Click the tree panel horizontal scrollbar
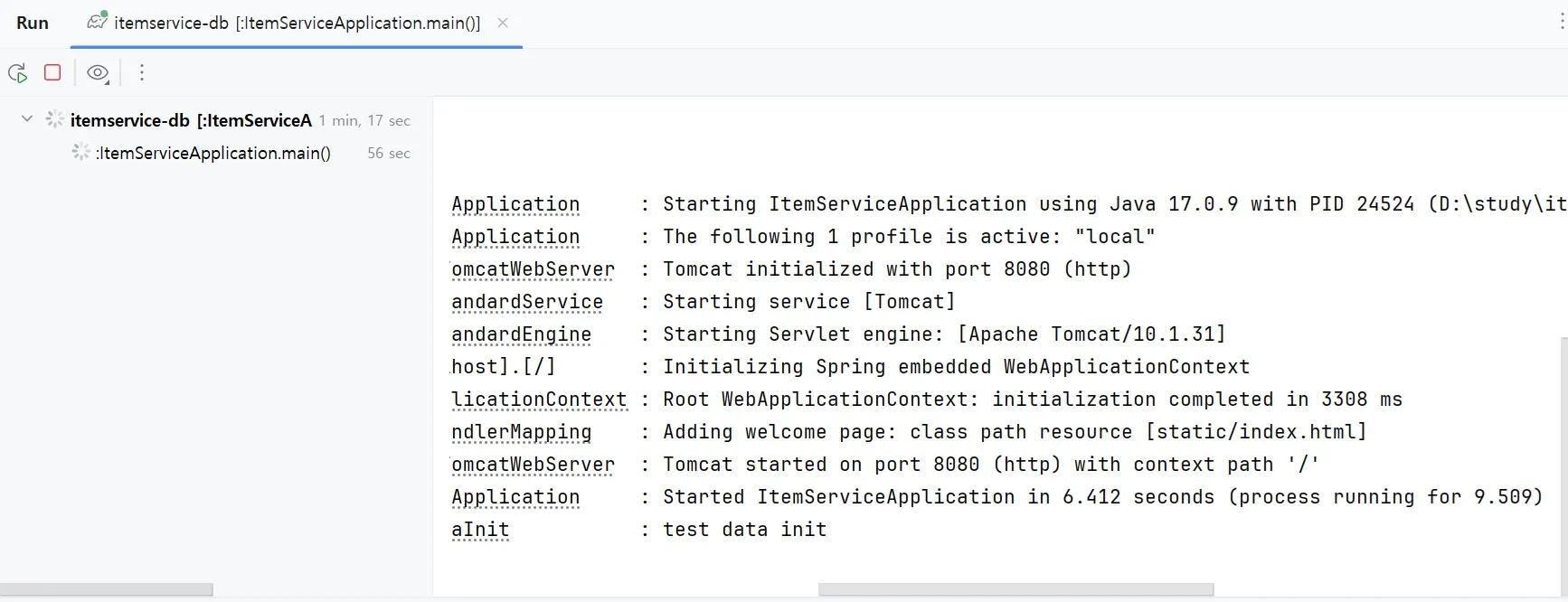Viewport: 1568px width, 602px height. [x=106, y=589]
